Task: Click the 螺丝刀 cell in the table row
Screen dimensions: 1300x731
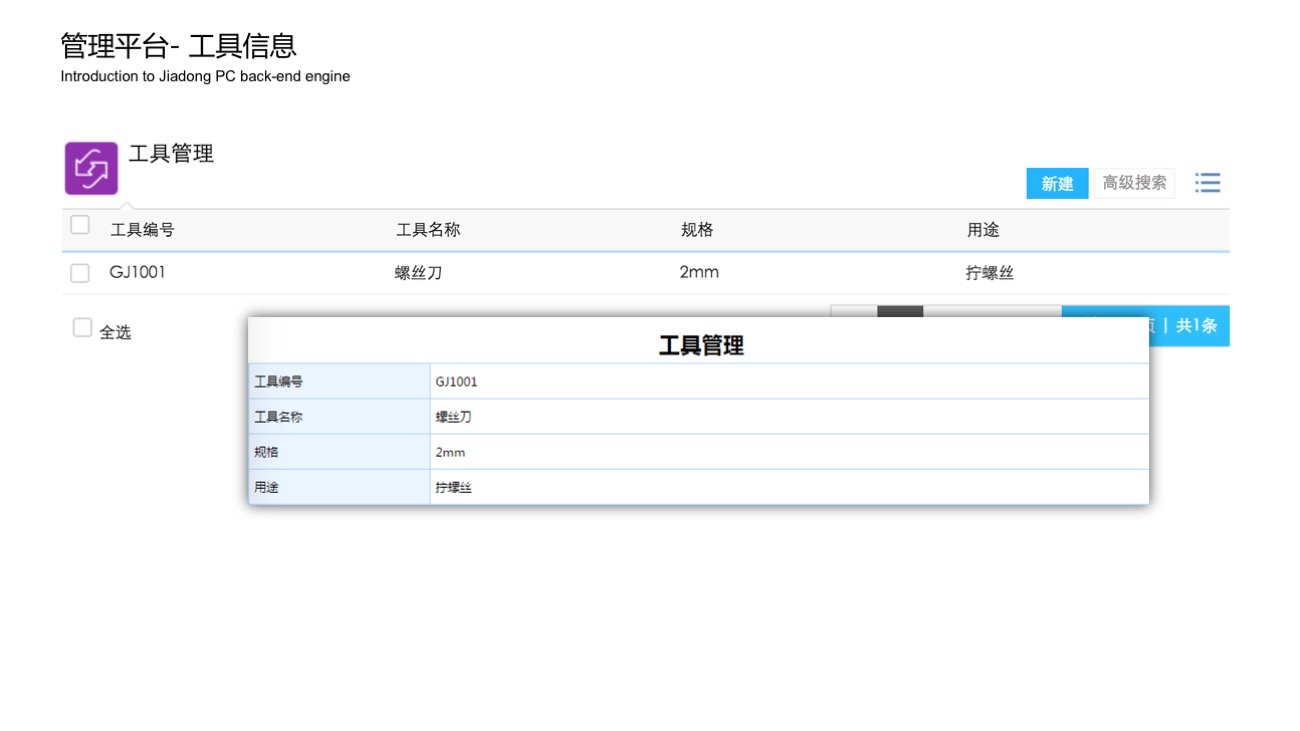Action: click(x=418, y=273)
